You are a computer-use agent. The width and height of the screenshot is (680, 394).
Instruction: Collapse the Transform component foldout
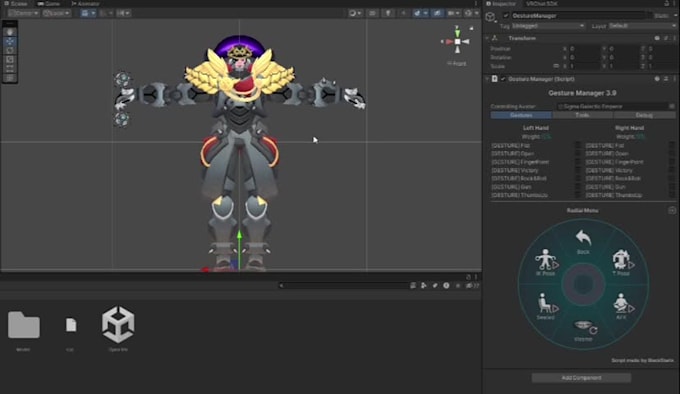click(x=487, y=38)
